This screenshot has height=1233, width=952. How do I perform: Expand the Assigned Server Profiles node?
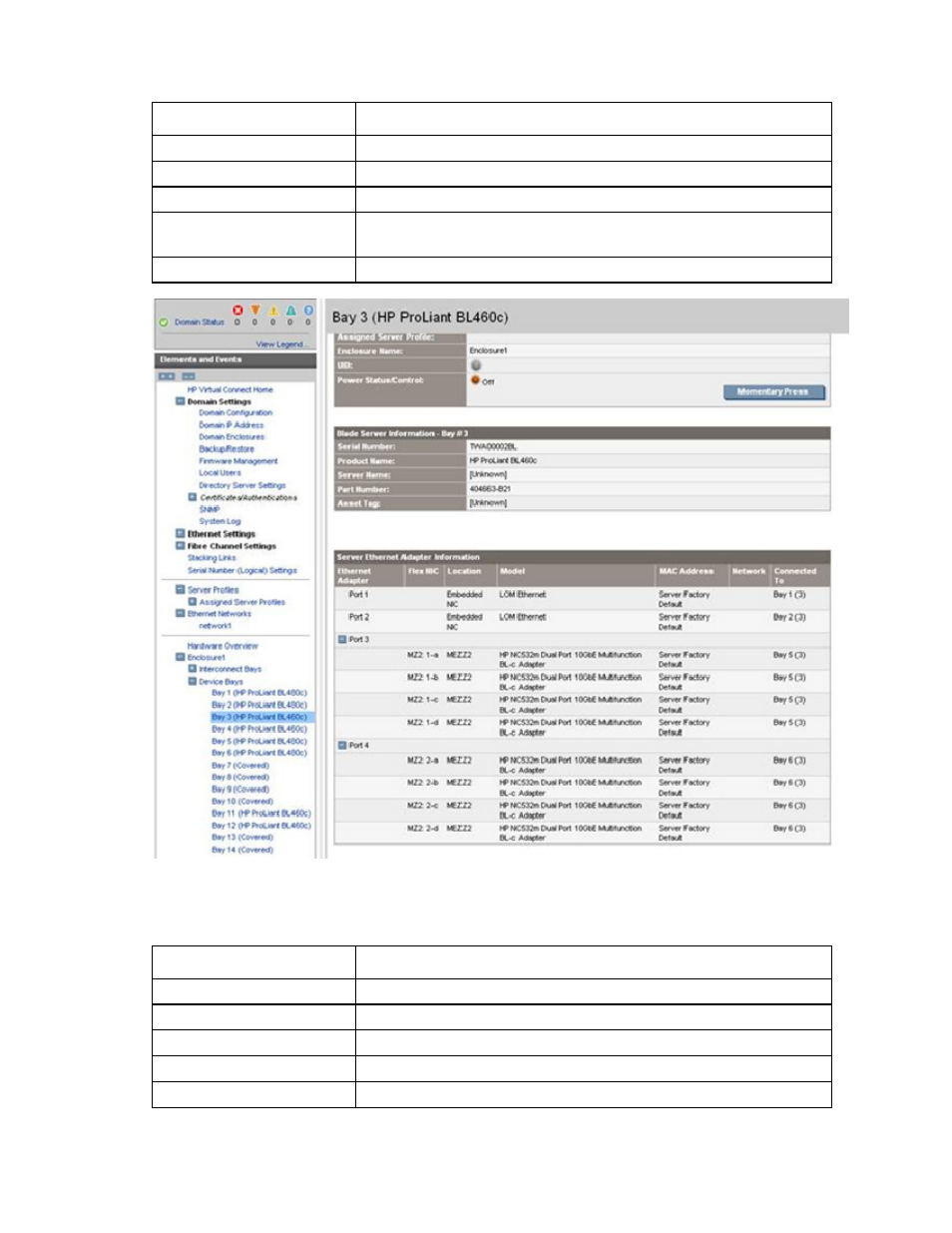[193, 602]
